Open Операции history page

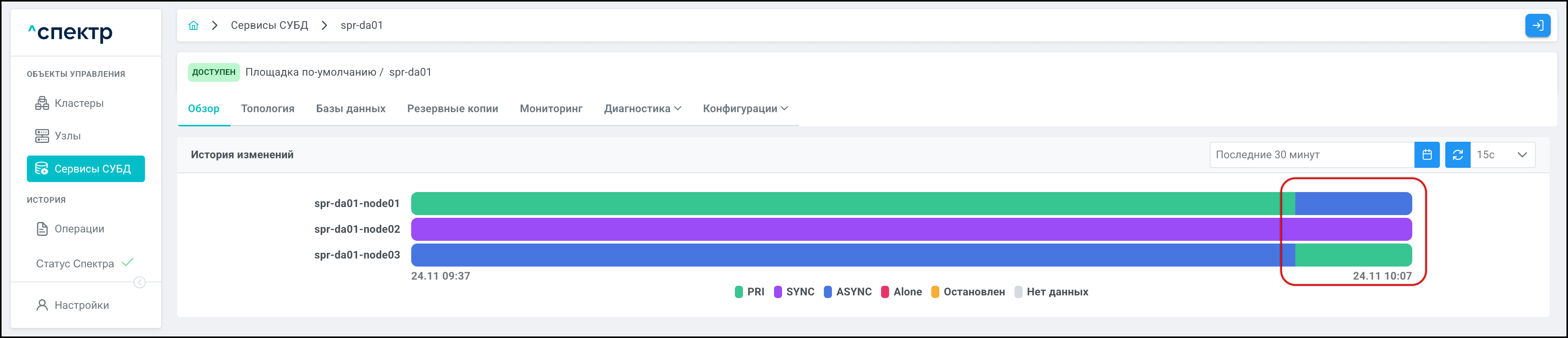pos(79,229)
